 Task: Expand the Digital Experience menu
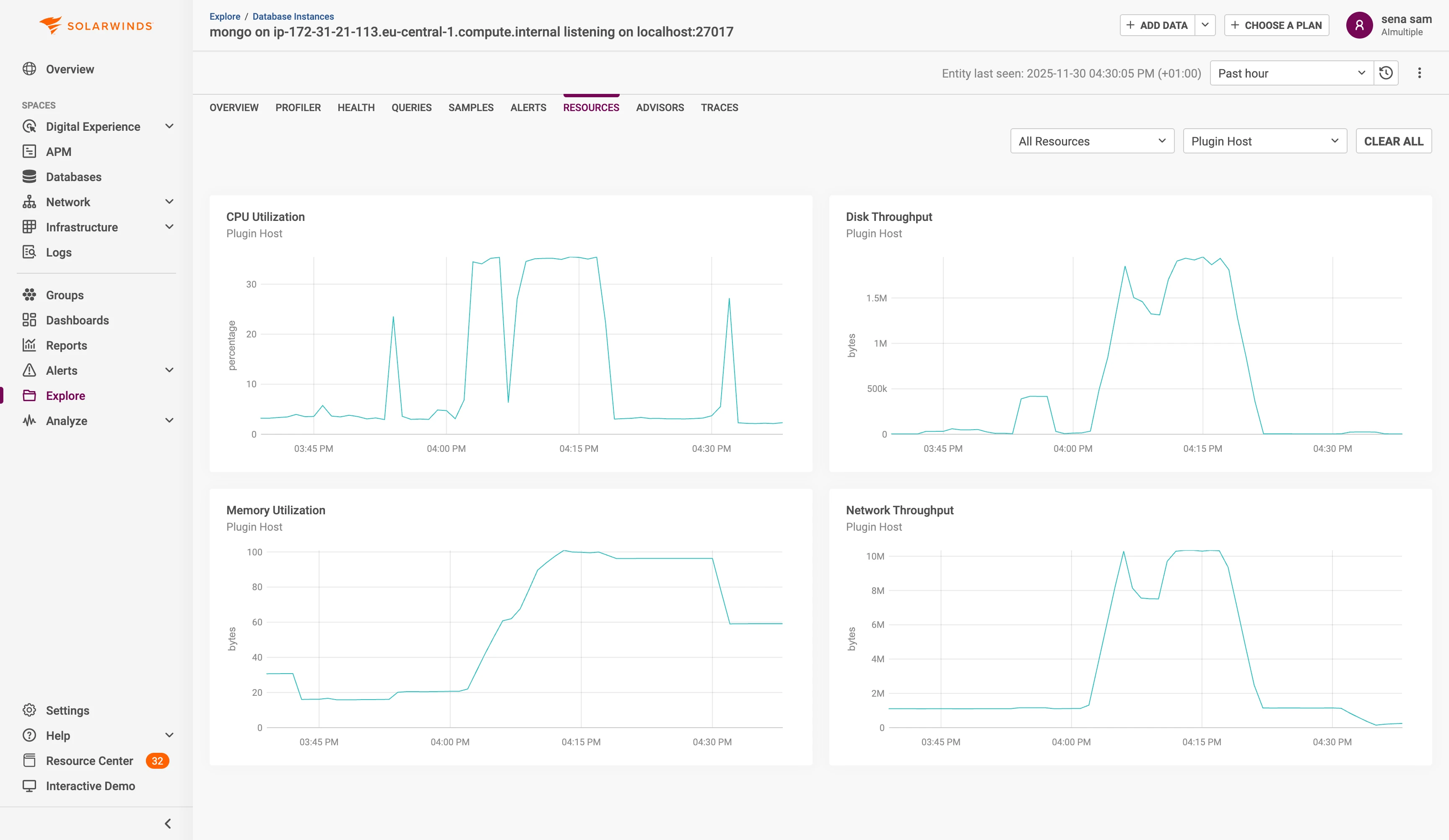point(170,127)
